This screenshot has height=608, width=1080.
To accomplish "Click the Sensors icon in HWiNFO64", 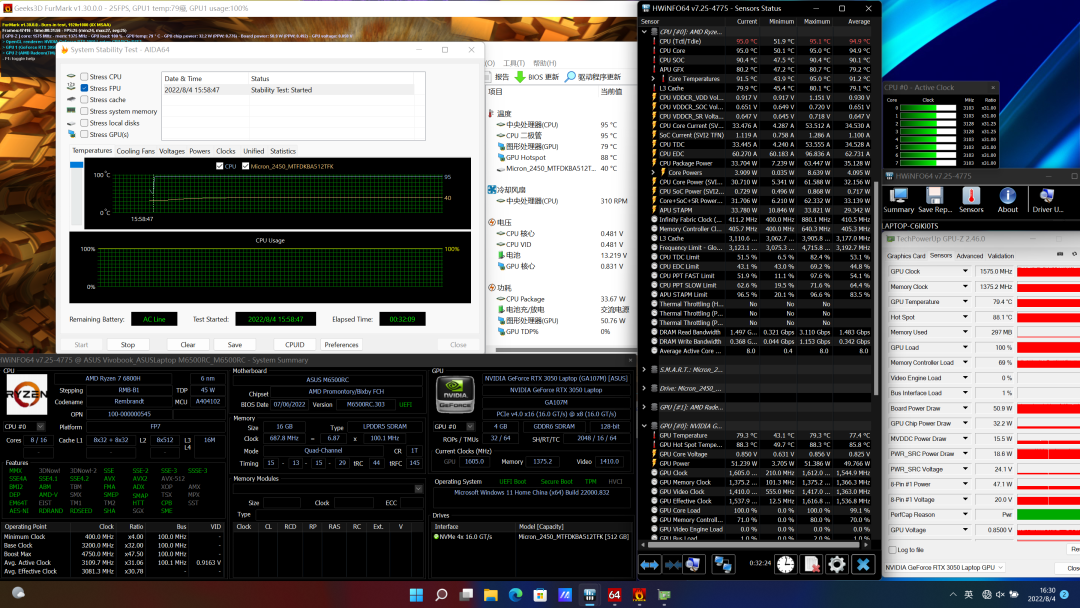I will [971, 198].
